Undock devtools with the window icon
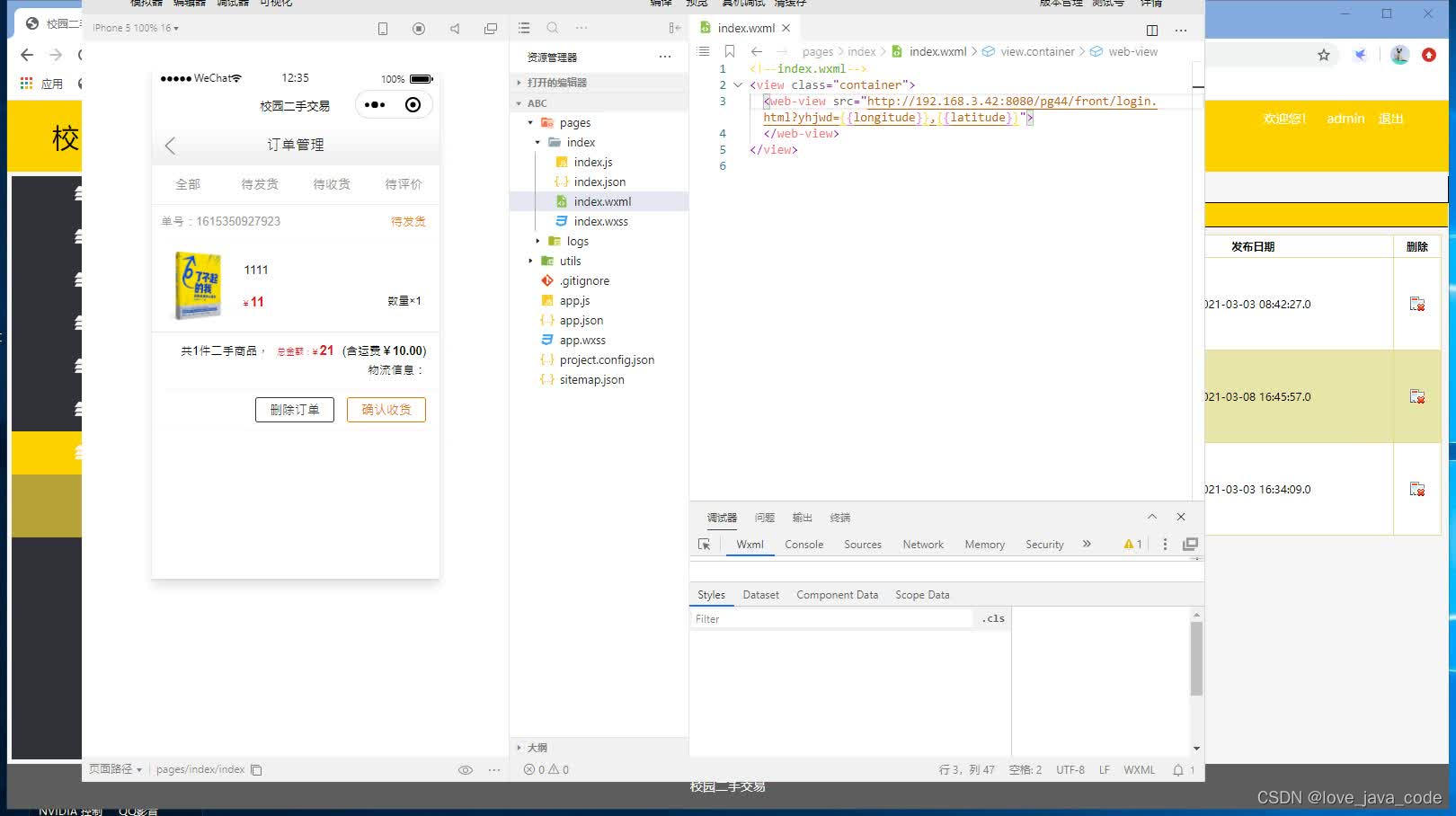 pos(1191,545)
